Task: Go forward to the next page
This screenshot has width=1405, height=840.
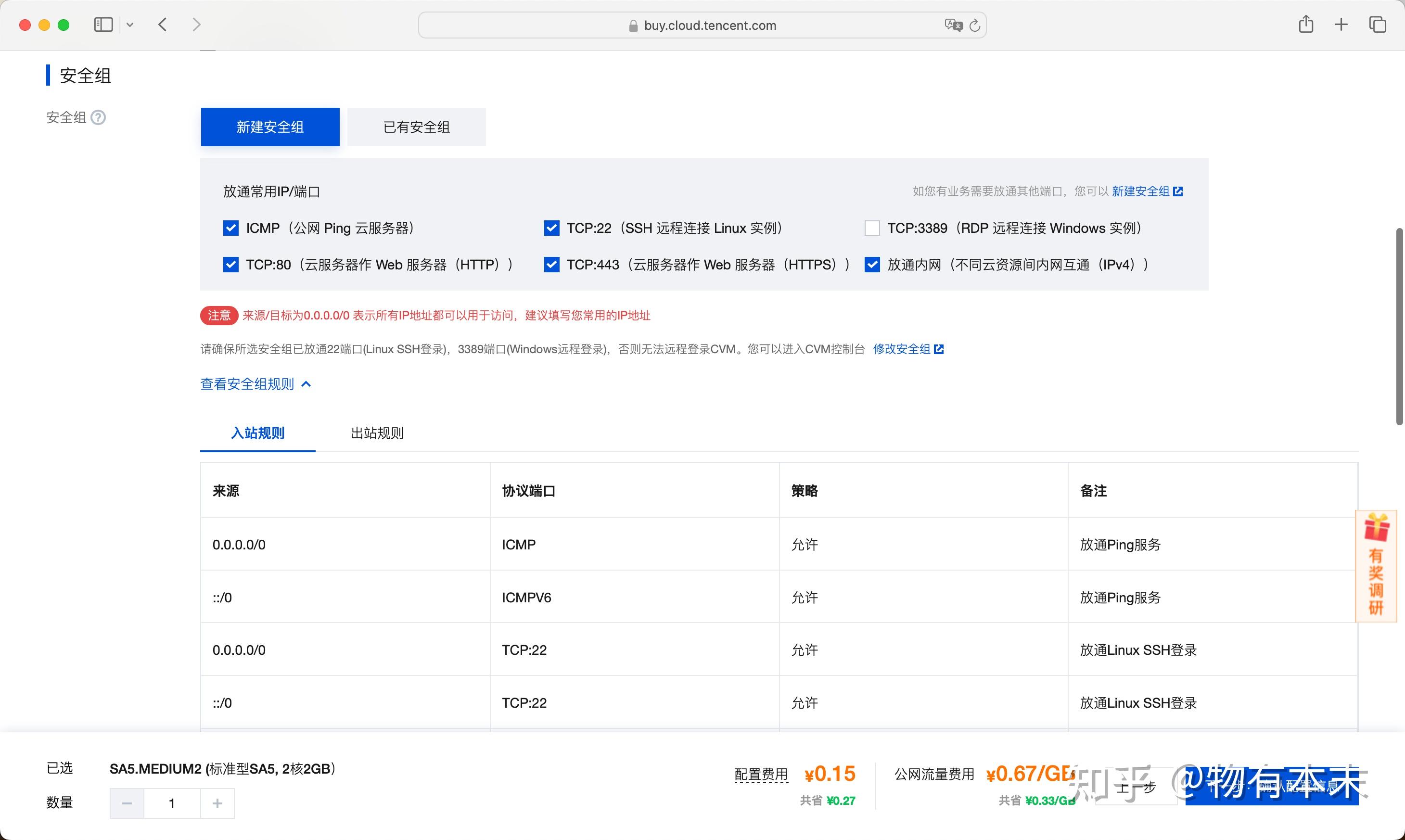Action: (x=196, y=25)
